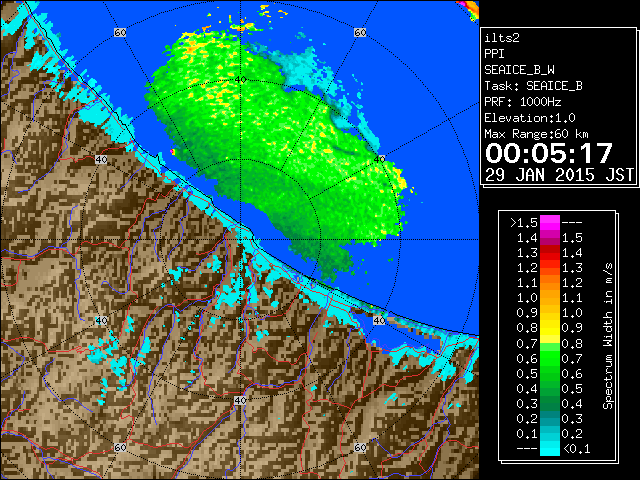The image size is (640, 480).
Task: Click the northwest "60" range ring label
Action: click(120, 32)
